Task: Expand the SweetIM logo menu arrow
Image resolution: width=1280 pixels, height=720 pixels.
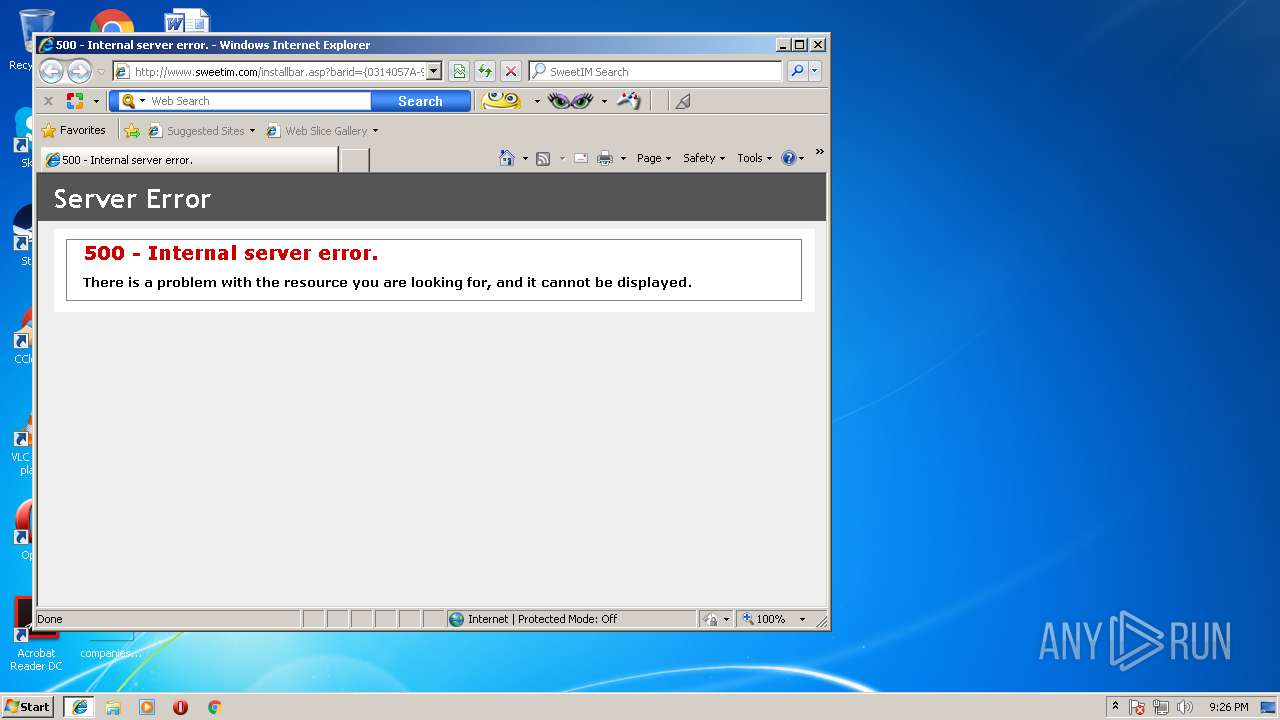Action: (x=96, y=101)
